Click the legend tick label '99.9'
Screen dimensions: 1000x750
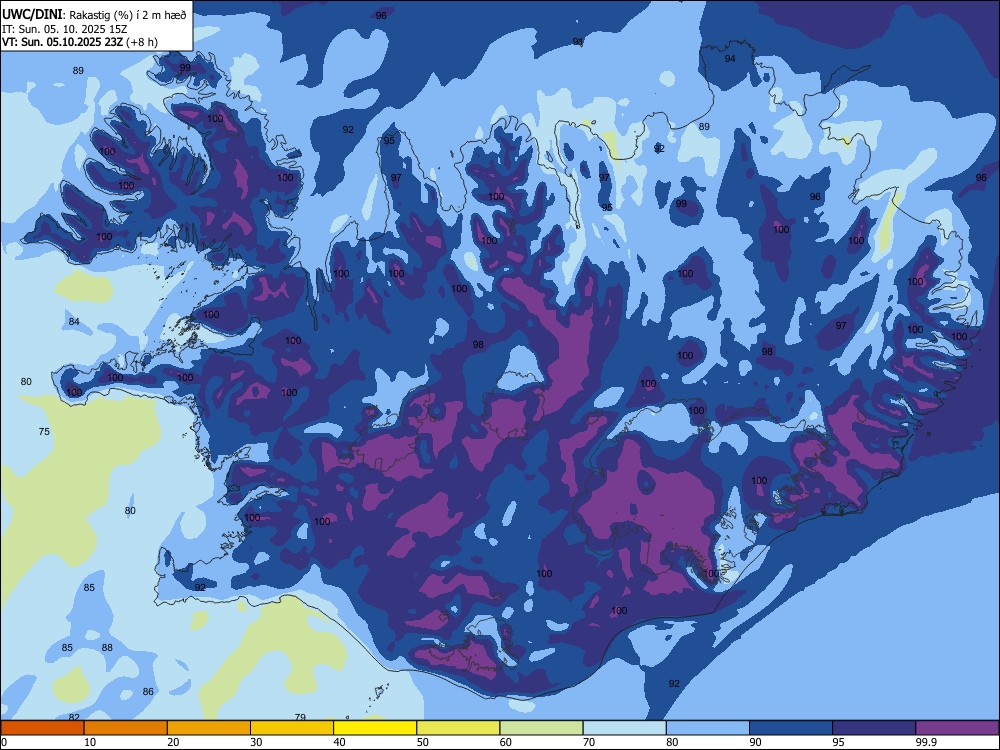click(926, 742)
